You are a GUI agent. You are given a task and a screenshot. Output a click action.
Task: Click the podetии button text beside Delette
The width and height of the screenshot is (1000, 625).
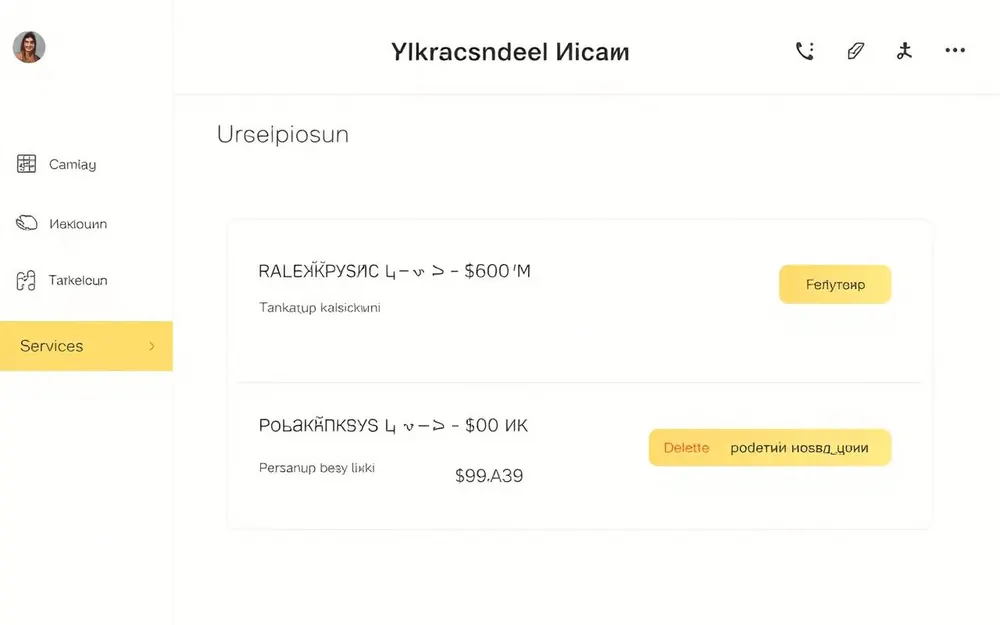(x=799, y=448)
